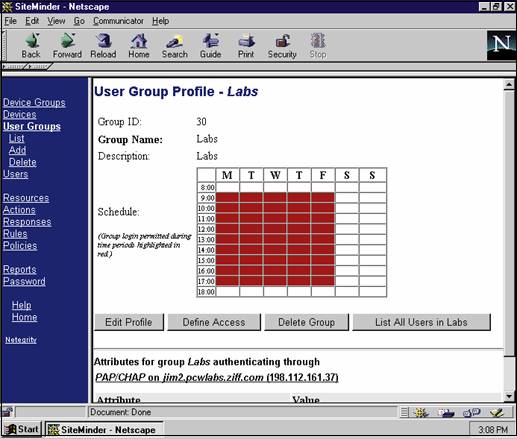Open PAP/CHAP on jim2.pcwlabs.ziff.com link

[x=217, y=377]
